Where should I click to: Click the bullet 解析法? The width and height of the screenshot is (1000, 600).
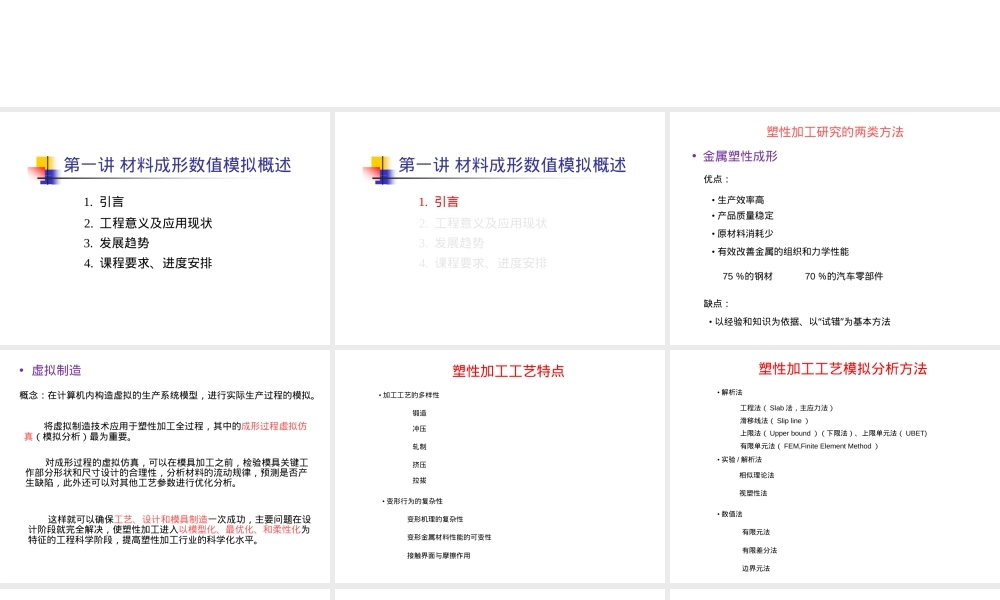point(732,393)
